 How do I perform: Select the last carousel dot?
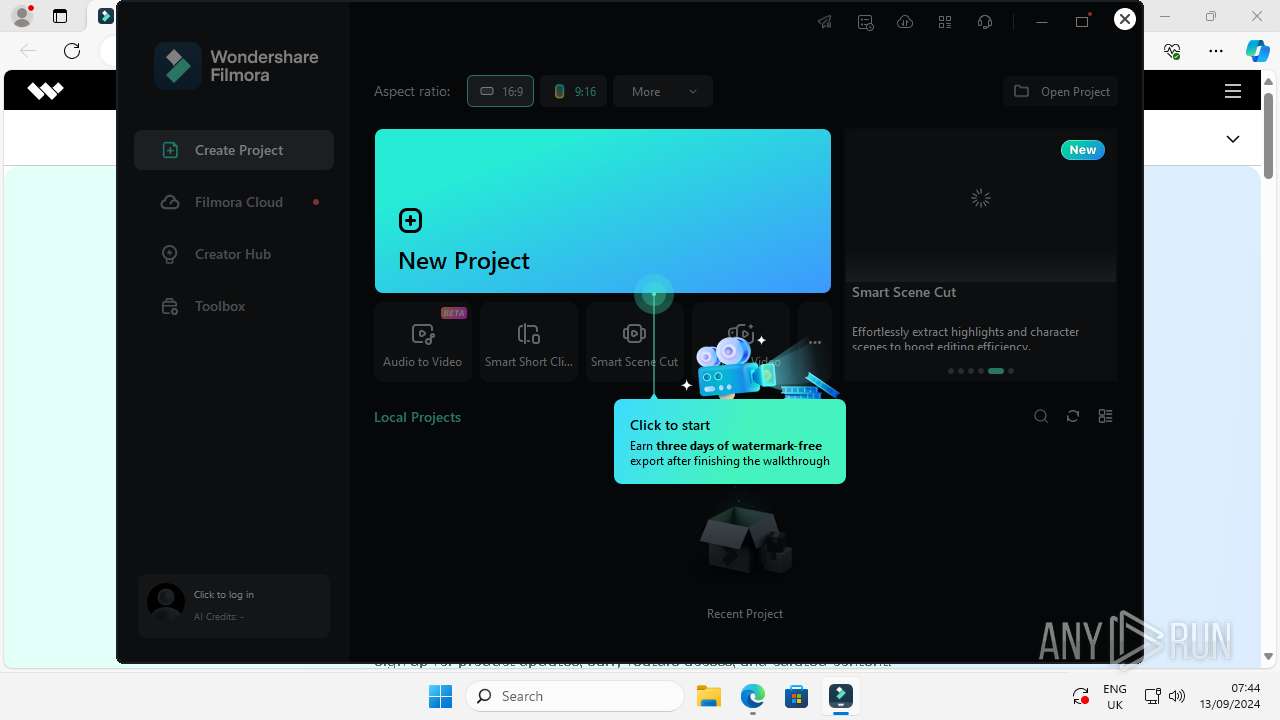pos(1011,371)
